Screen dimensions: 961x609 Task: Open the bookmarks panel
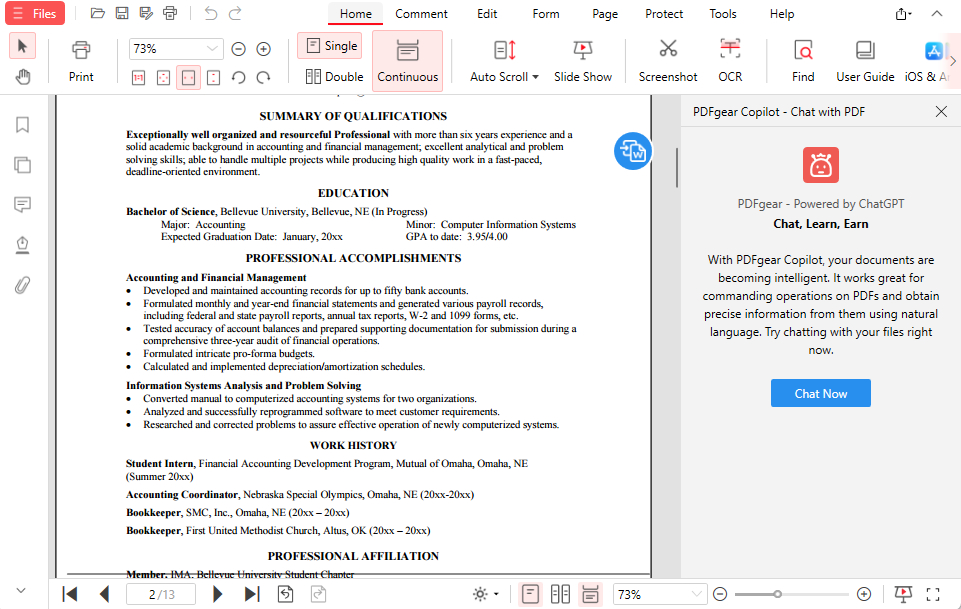(22, 124)
